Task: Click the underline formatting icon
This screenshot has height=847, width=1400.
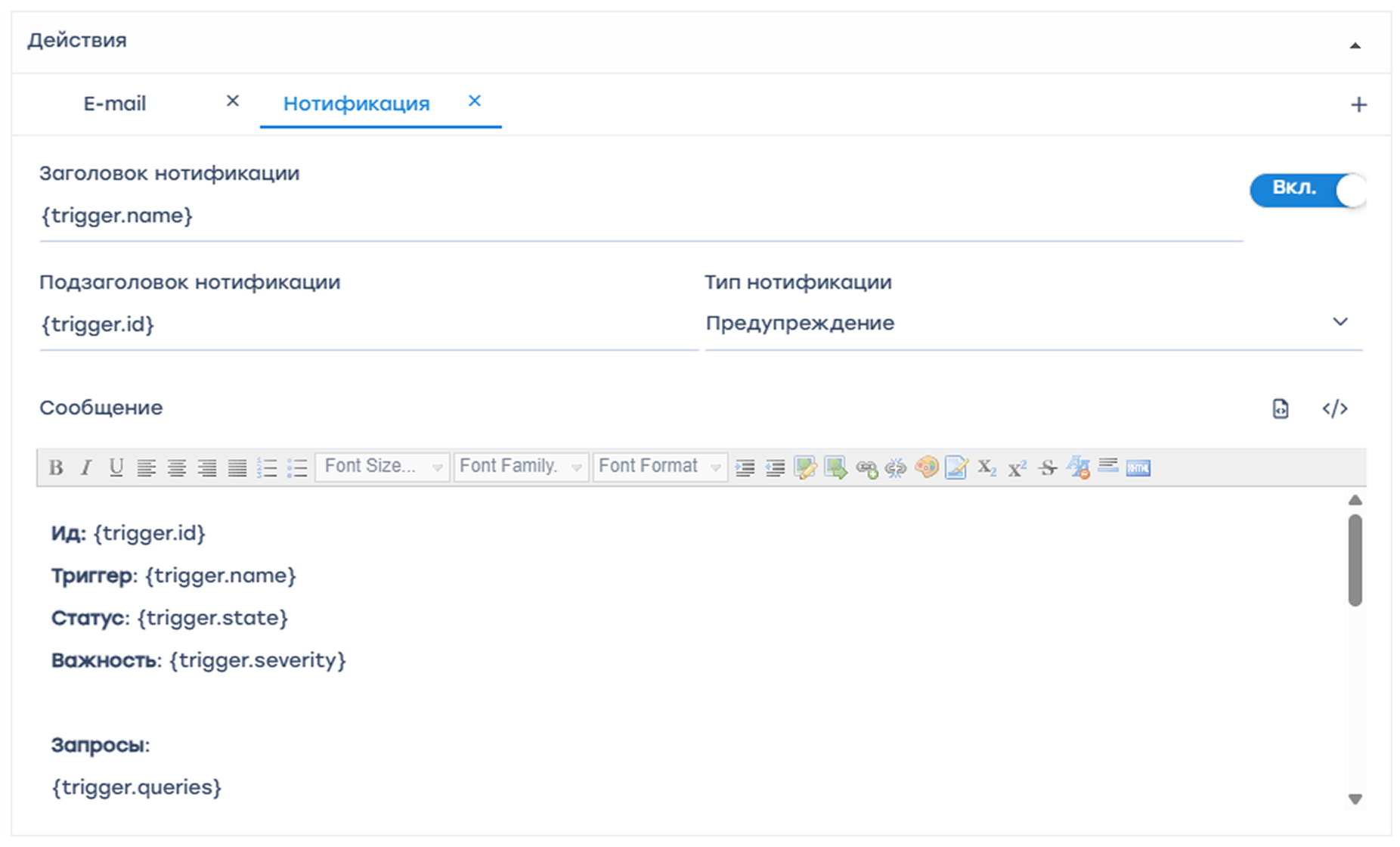Action: coord(116,468)
